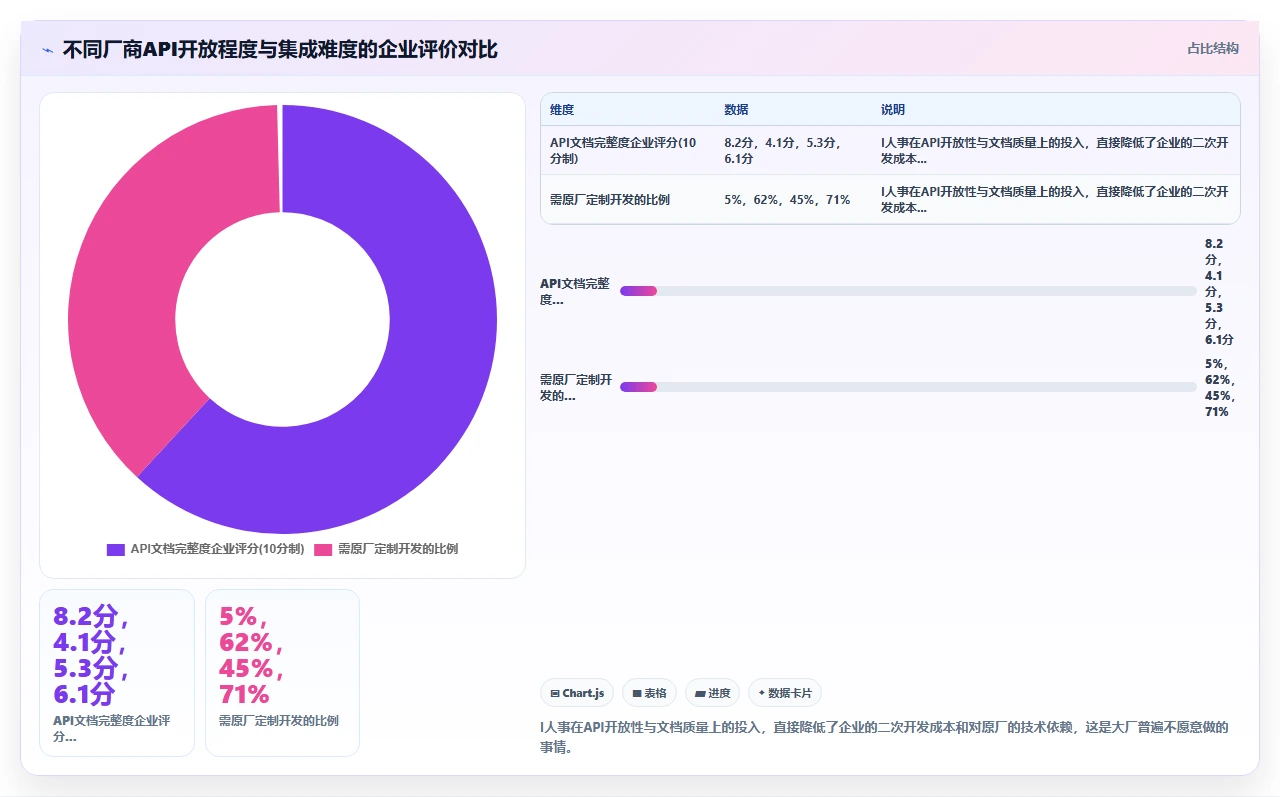Click the 需原厂定制开发的 progress bar
The width and height of the screenshot is (1280, 797).
coord(908,387)
